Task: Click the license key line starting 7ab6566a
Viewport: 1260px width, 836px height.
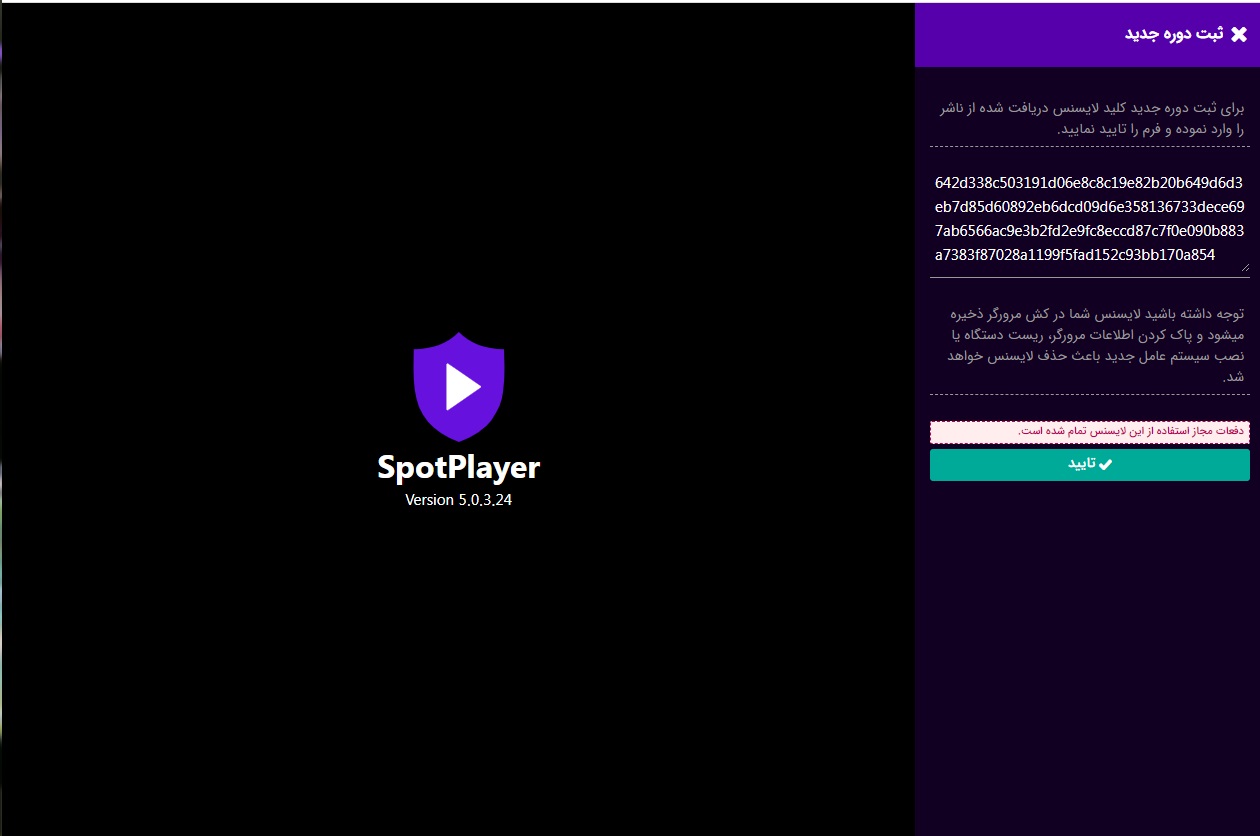Action: point(1088,231)
